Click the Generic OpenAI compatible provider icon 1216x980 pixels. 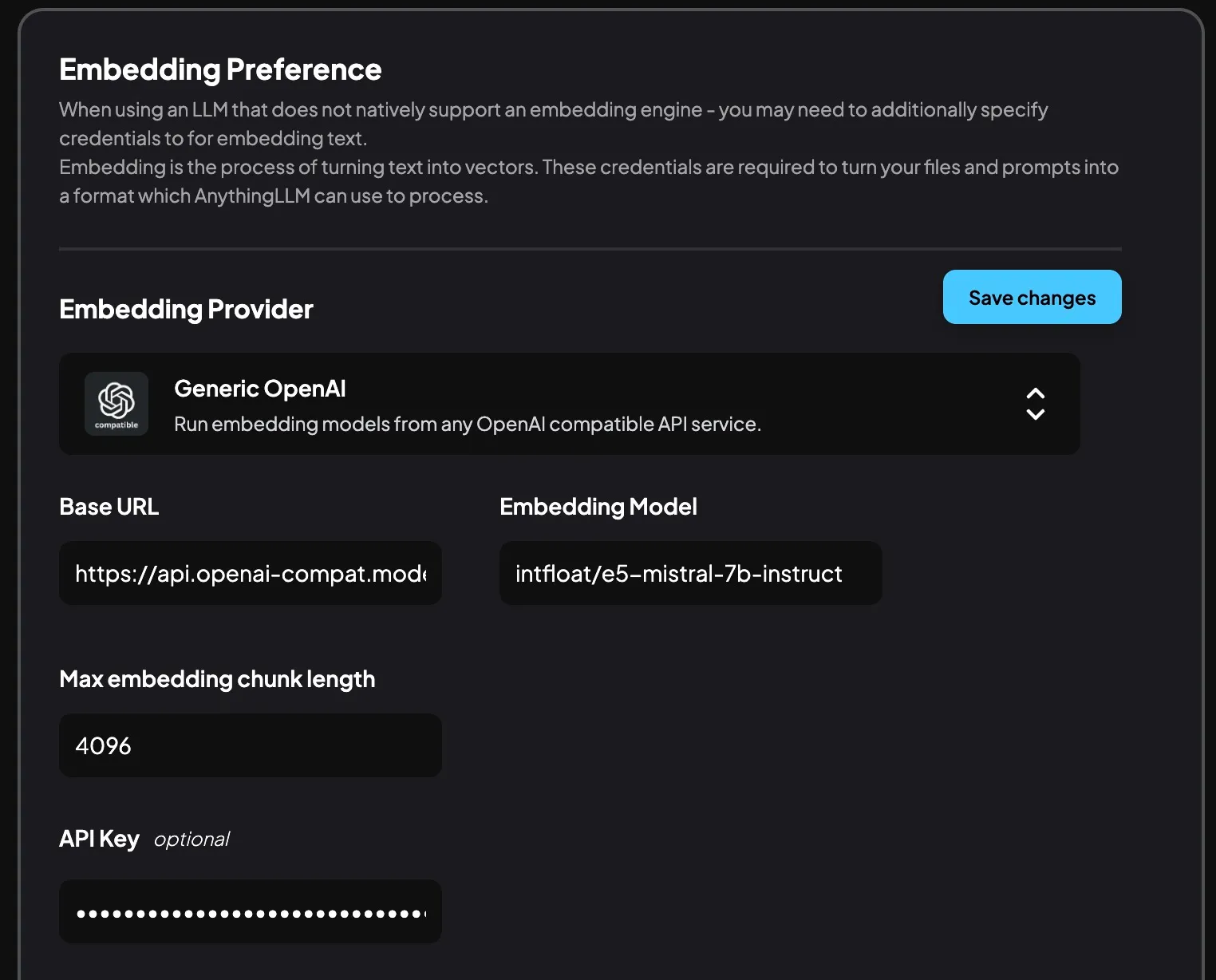[116, 404]
